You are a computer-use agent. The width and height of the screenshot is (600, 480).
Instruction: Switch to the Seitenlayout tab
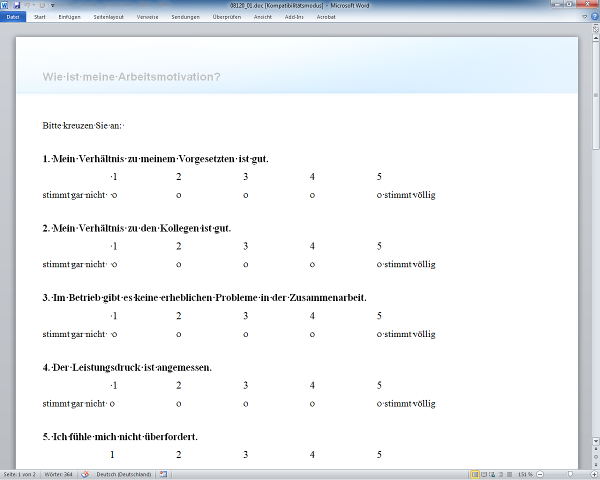110,16
